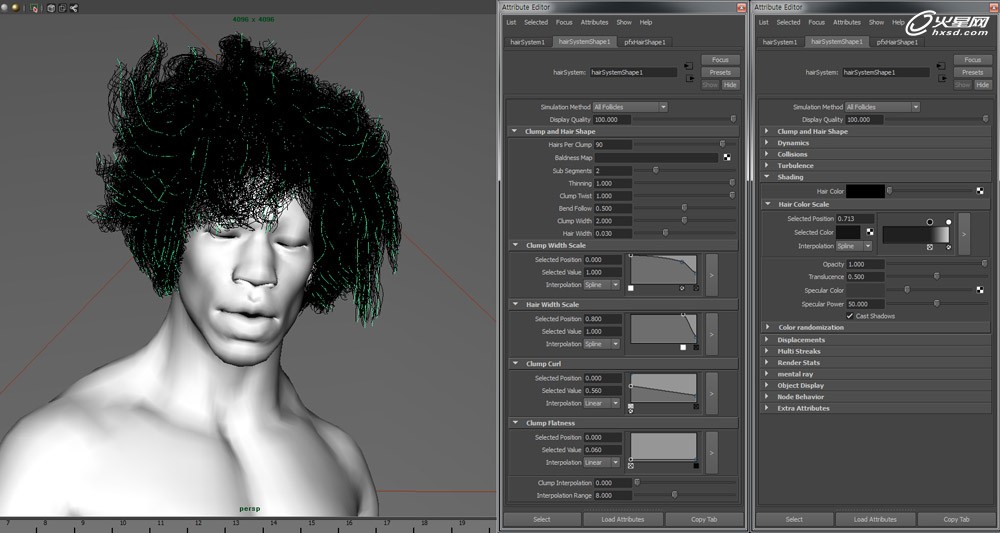This screenshot has width=1000, height=533.
Task: Open the Clump Curl ramp expand arrow
Action: click(x=711, y=391)
